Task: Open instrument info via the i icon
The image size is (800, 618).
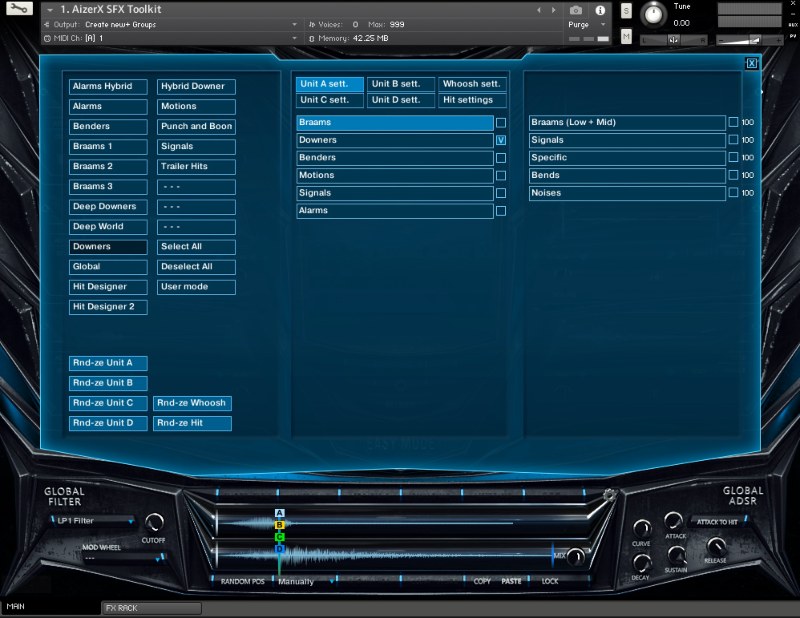Action: (600, 10)
